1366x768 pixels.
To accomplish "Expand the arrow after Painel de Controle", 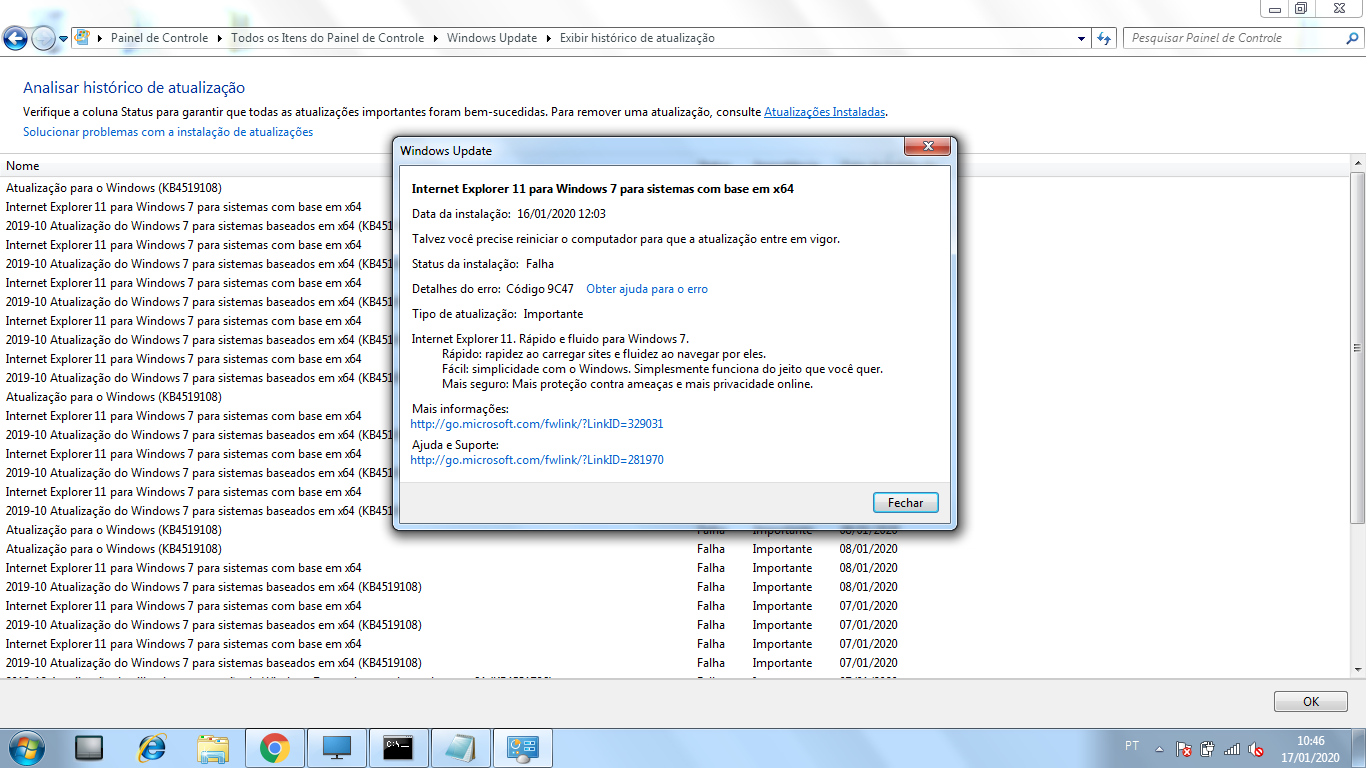I will [x=219, y=38].
